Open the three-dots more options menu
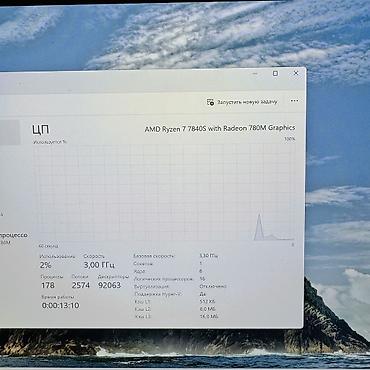 (294, 101)
